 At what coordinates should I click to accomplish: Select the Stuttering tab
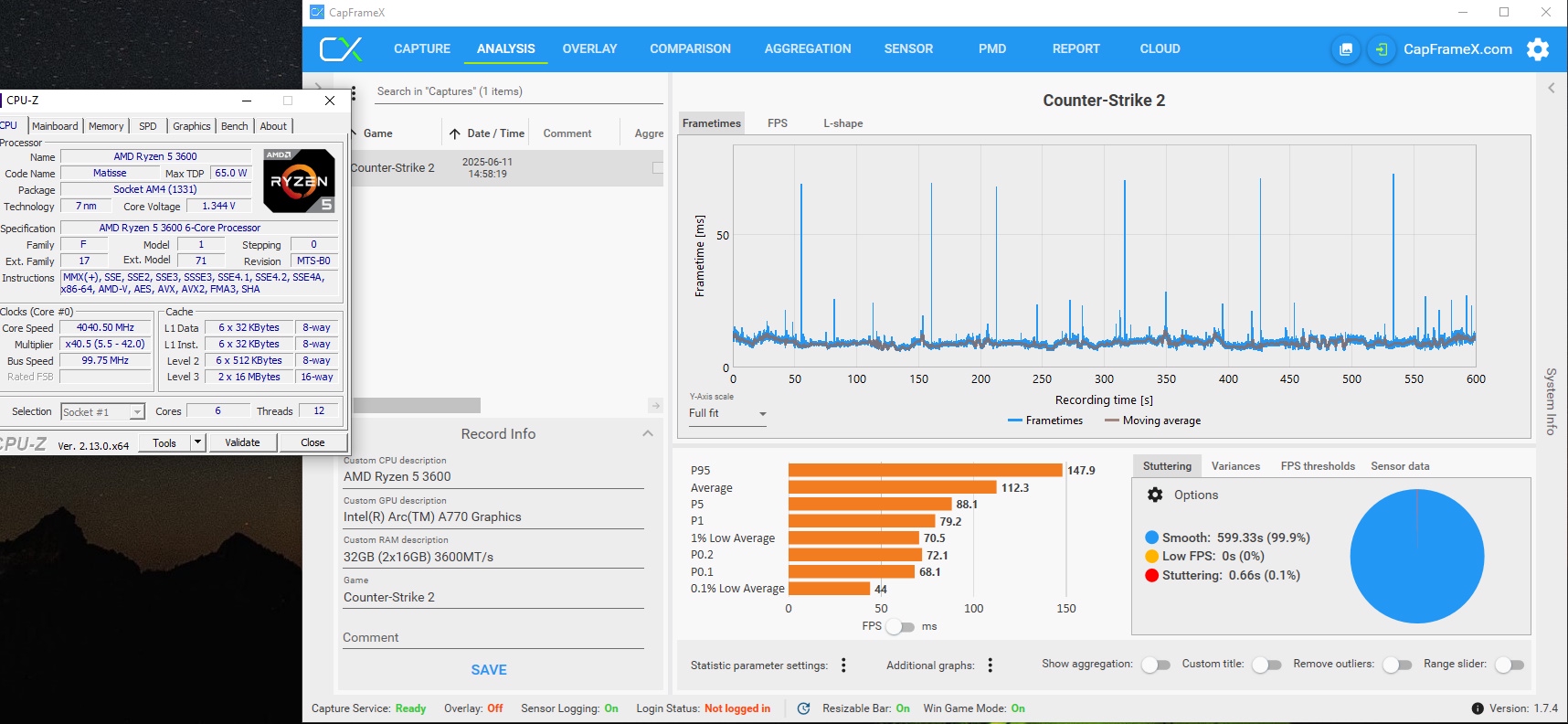[1167, 466]
